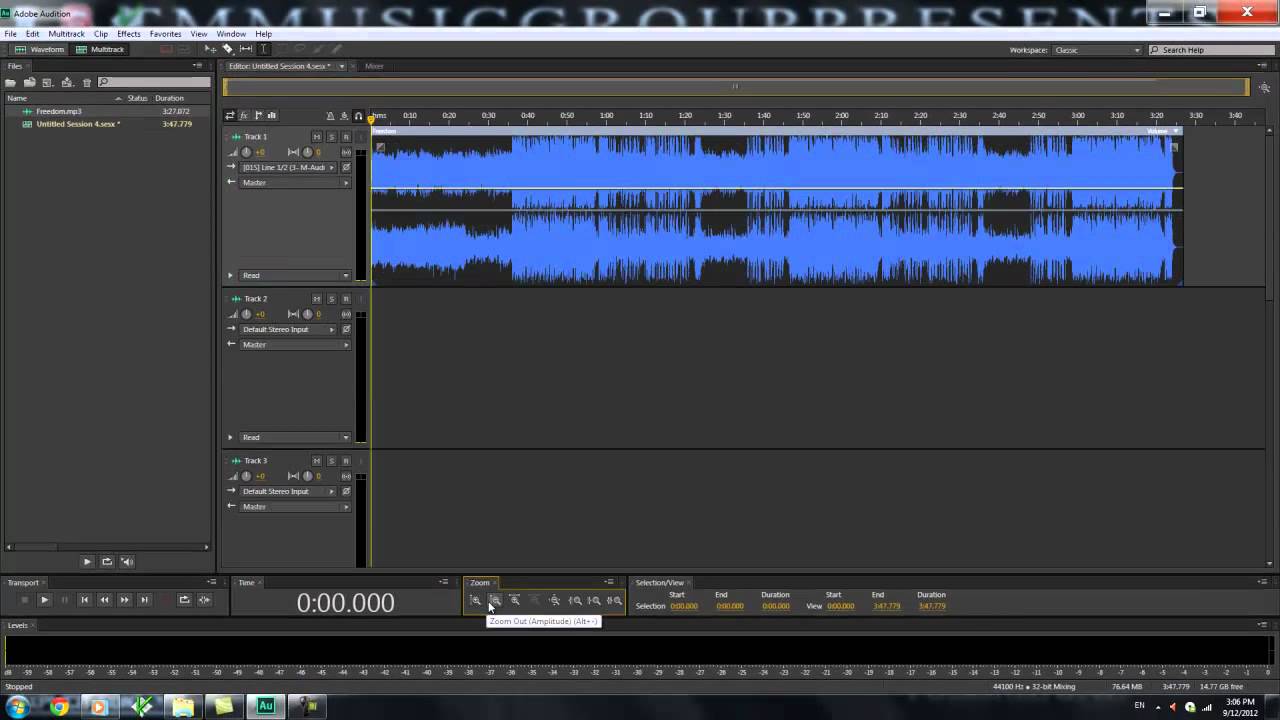
Task: Toggle the metronome icon above Track 1
Action: pyautogui.click(x=330, y=116)
